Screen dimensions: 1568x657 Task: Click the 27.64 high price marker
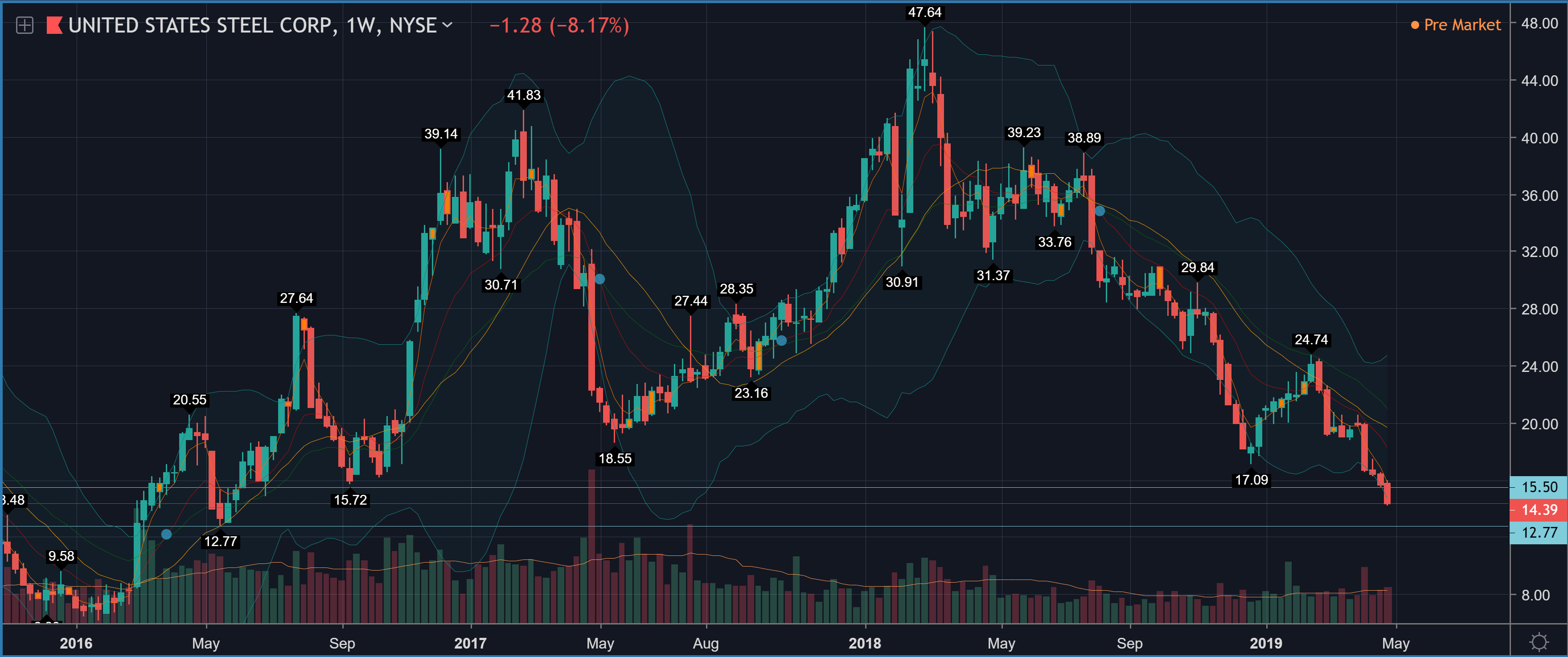[x=296, y=299]
